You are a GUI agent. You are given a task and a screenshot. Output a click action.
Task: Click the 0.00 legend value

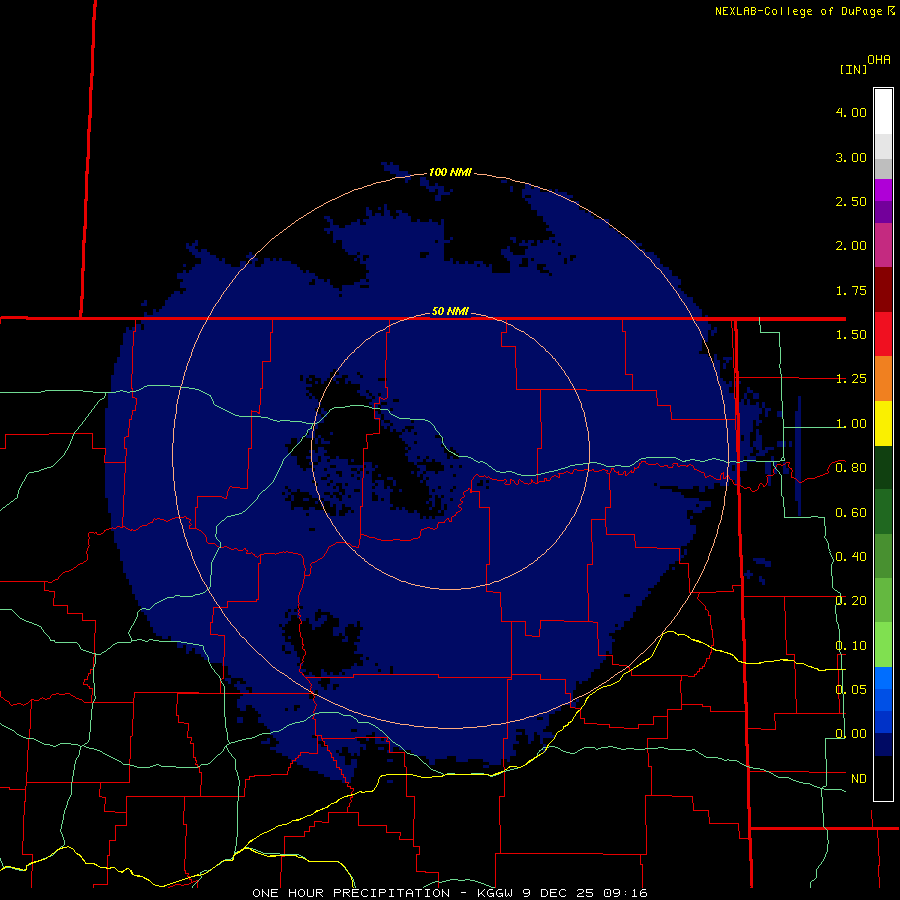pos(851,734)
